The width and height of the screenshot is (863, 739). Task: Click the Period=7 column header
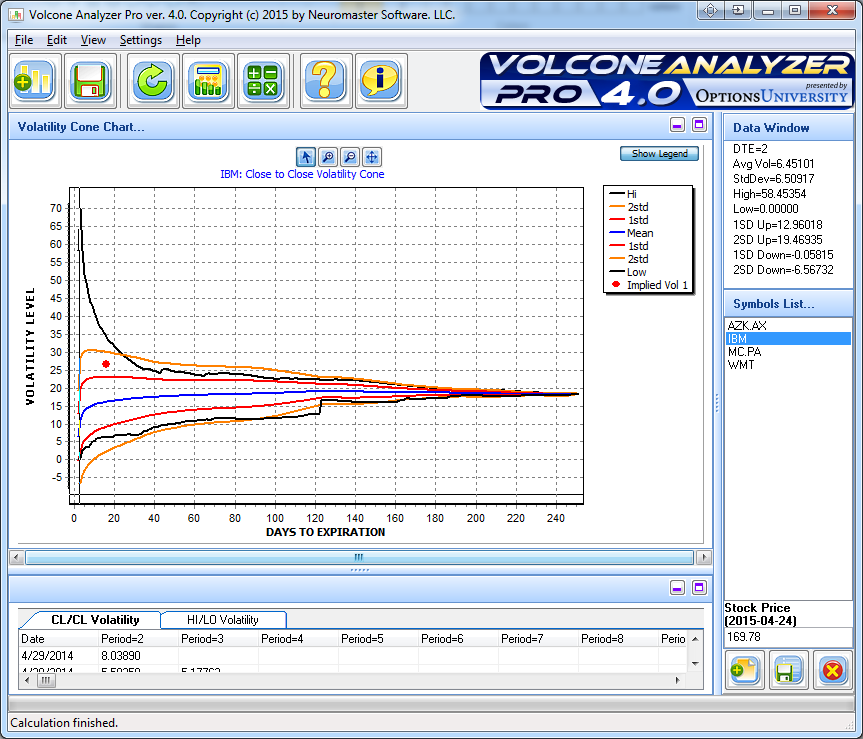click(538, 639)
